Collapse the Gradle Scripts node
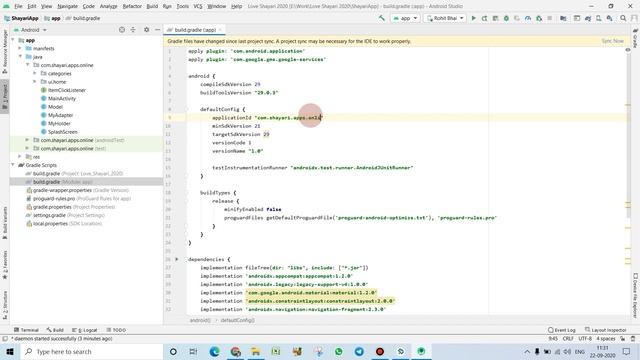Viewport: 640px width, 360px height. point(13,165)
